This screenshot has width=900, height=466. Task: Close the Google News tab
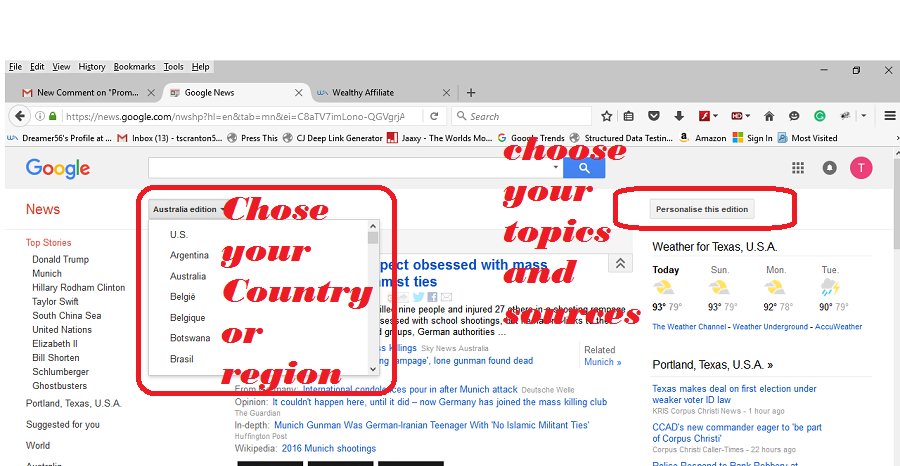pos(298,92)
